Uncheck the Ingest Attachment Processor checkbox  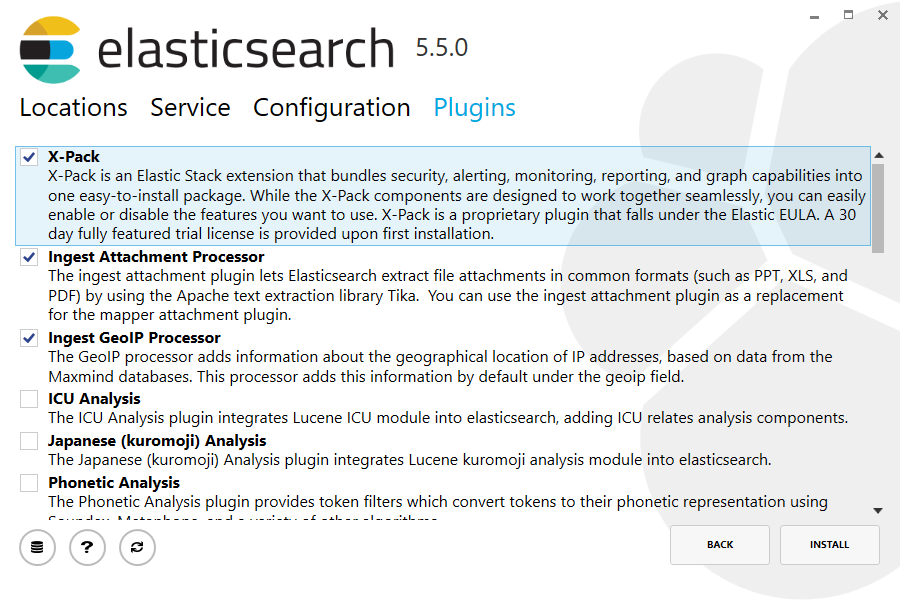tap(29, 258)
